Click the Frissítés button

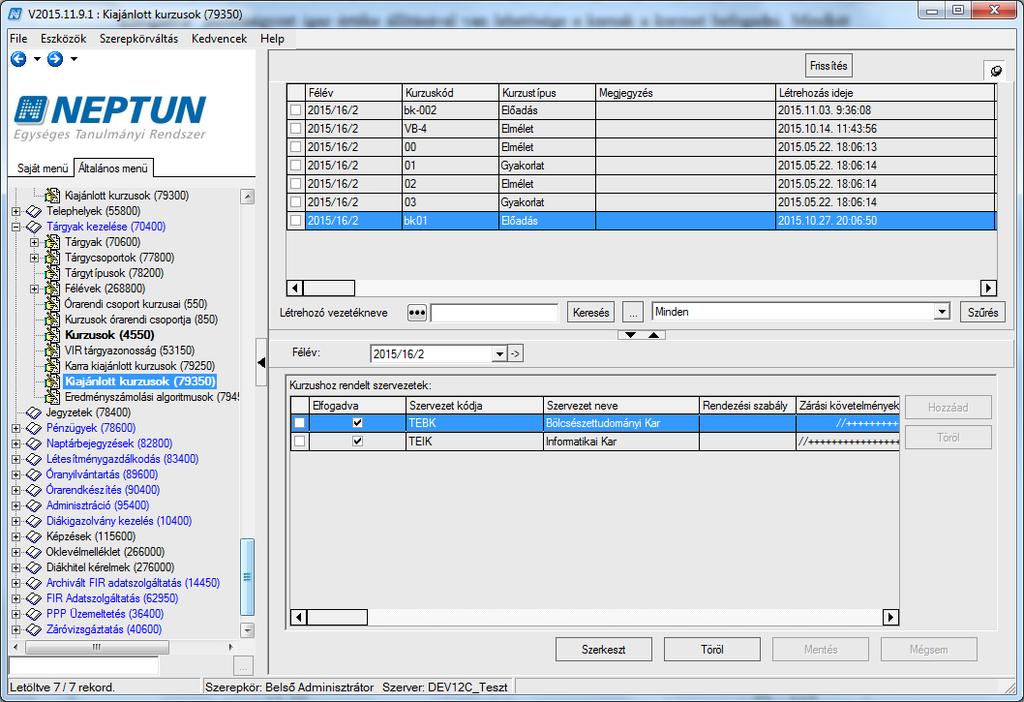[x=829, y=66]
